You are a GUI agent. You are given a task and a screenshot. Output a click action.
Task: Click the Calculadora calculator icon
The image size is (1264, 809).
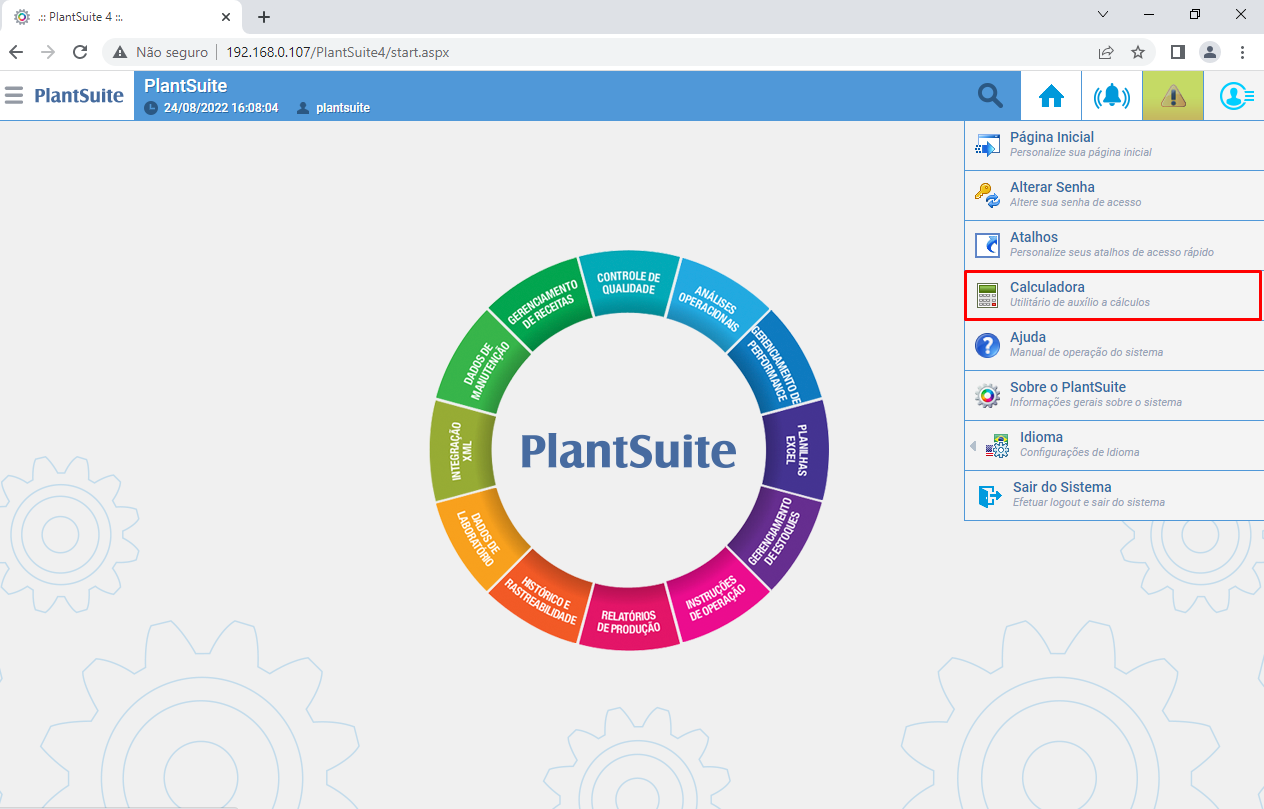tap(987, 296)
